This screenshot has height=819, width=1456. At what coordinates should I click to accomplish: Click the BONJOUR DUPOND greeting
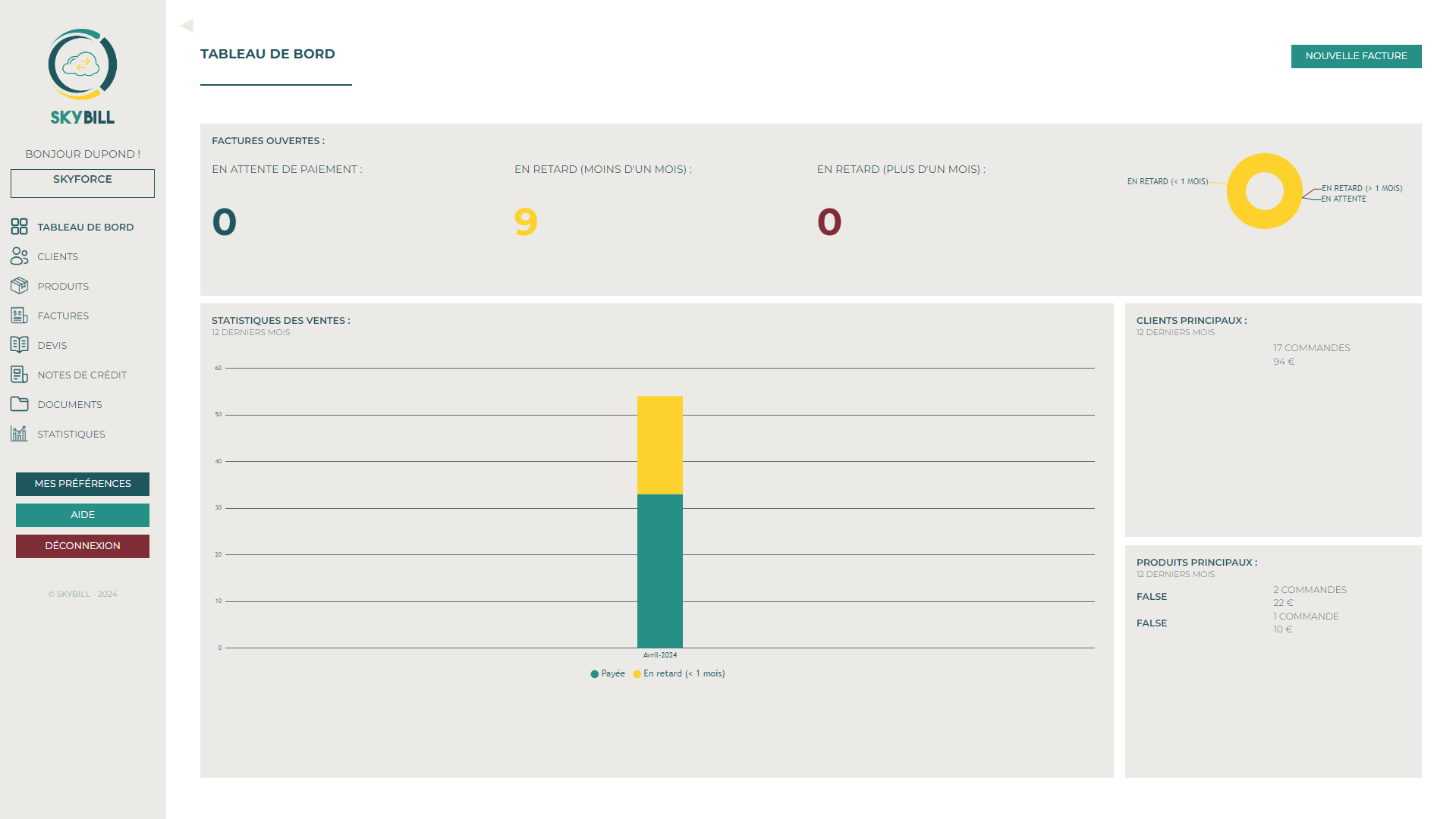(x=83, y=154)
